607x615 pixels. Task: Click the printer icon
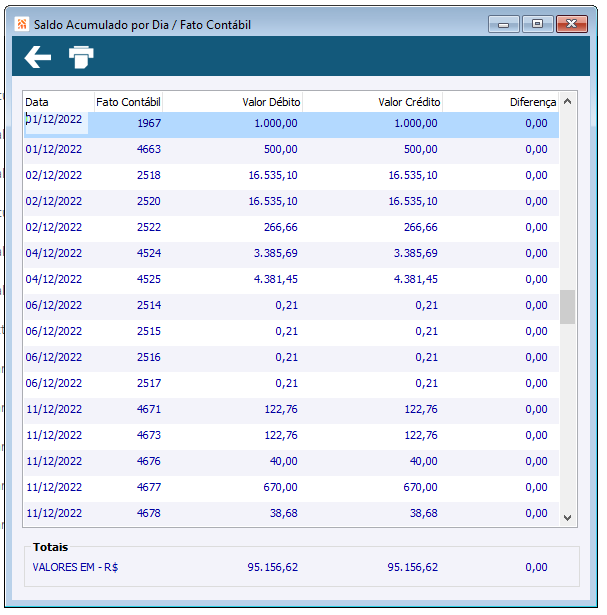pyautogui.click(x=81, y=57)
